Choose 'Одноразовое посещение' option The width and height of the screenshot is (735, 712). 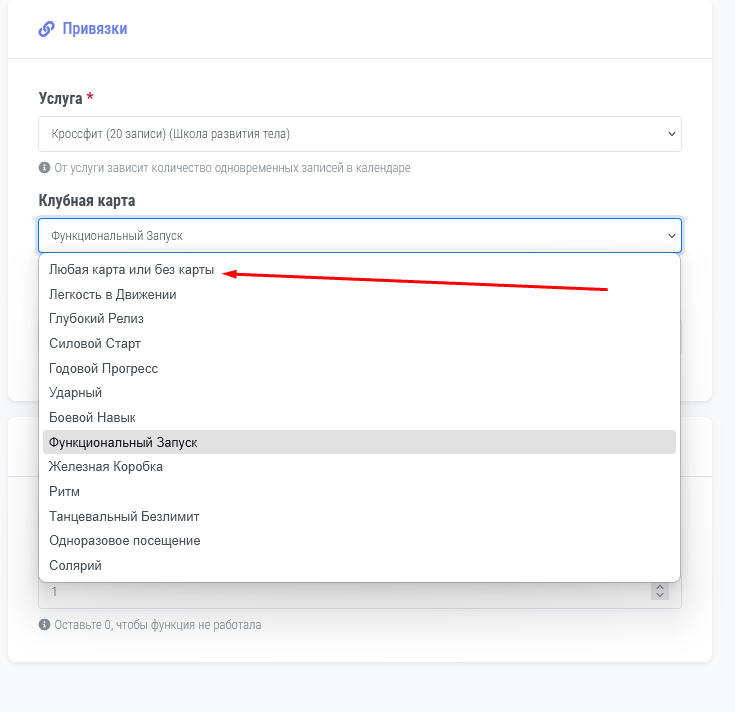[124, 540]
